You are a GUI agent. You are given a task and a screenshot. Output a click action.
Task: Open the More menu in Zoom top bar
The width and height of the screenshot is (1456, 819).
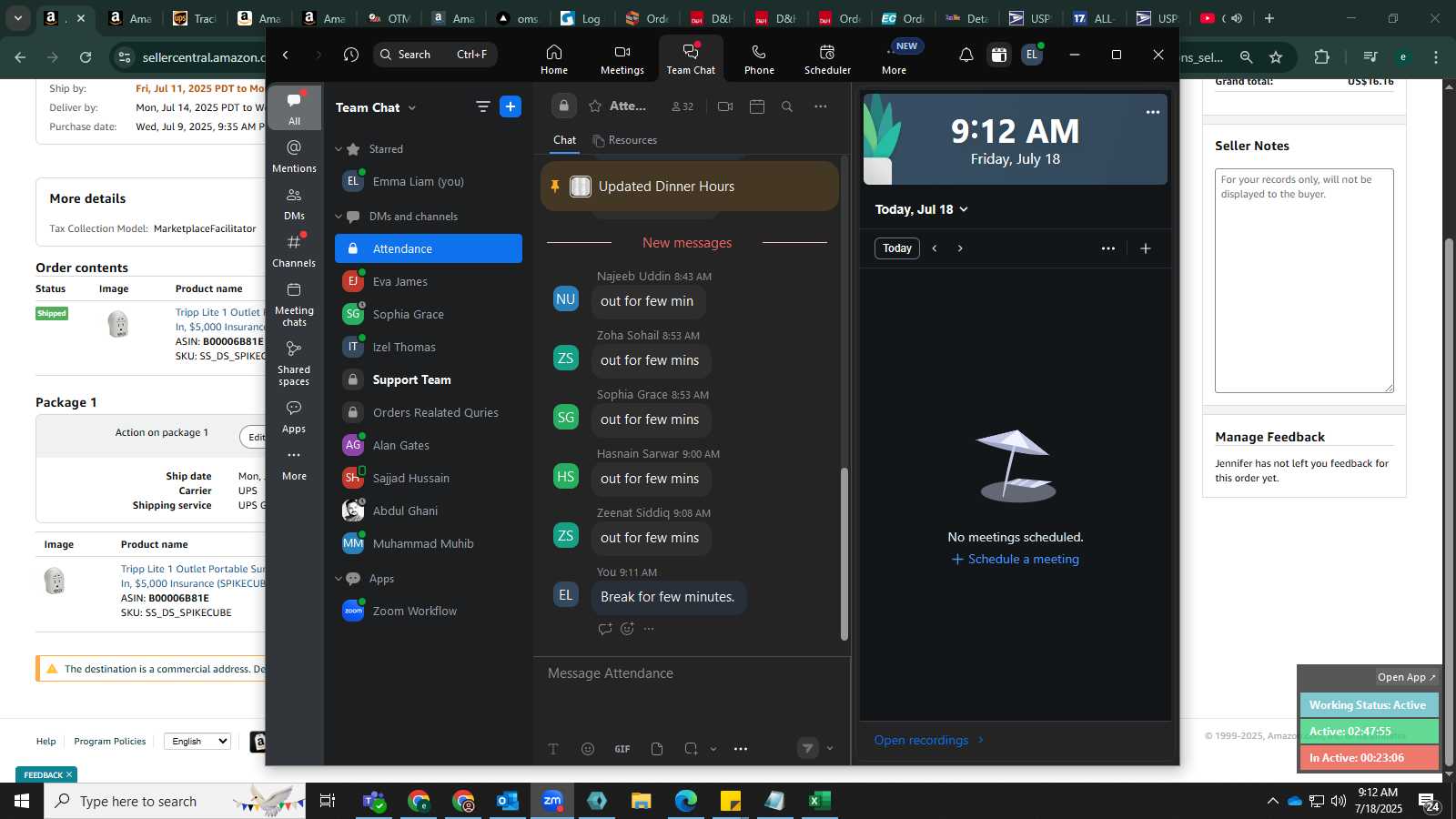coord(894,59)
